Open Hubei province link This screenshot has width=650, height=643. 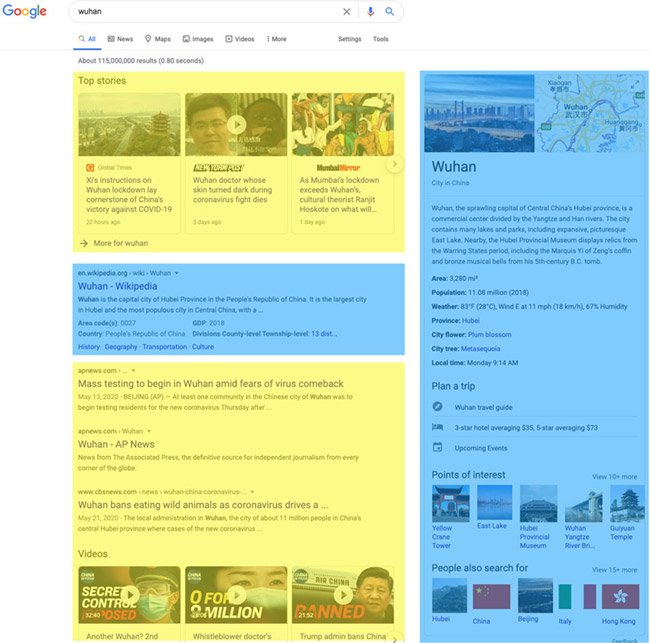(471, 320)
